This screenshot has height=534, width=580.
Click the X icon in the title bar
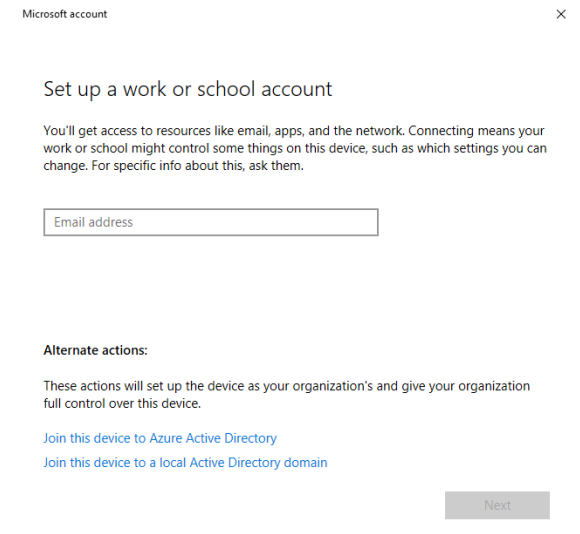tap(561, 14)
